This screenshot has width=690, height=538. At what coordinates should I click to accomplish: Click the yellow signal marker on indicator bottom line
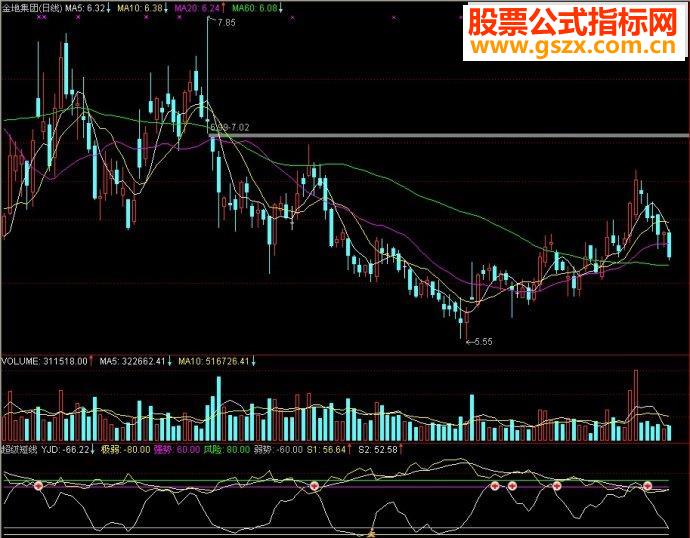pyautogui.click(x=371, y=534)
